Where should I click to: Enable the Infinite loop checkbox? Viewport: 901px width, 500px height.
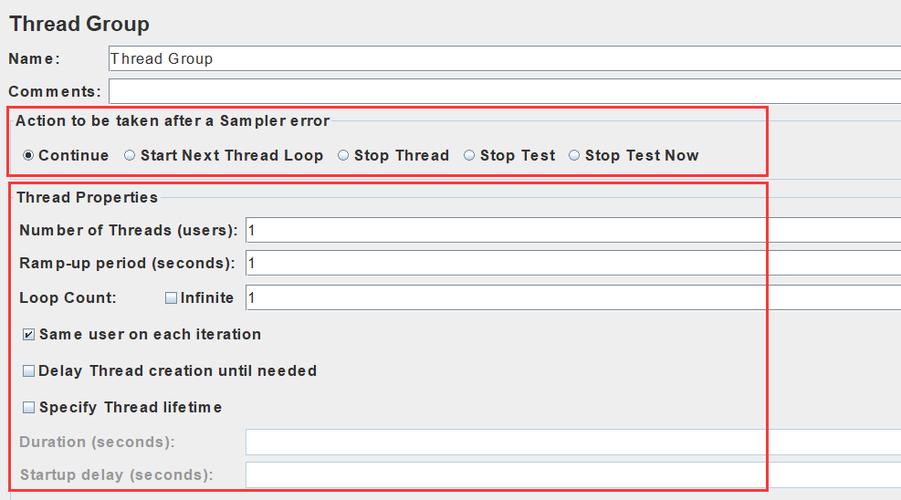[x=171, y=298]
